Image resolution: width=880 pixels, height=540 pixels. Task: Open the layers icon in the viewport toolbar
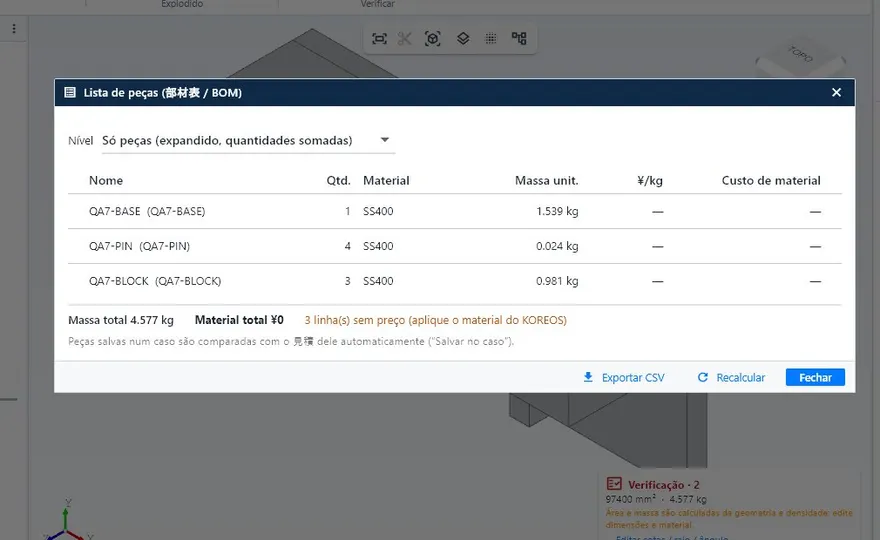point(463,39)
